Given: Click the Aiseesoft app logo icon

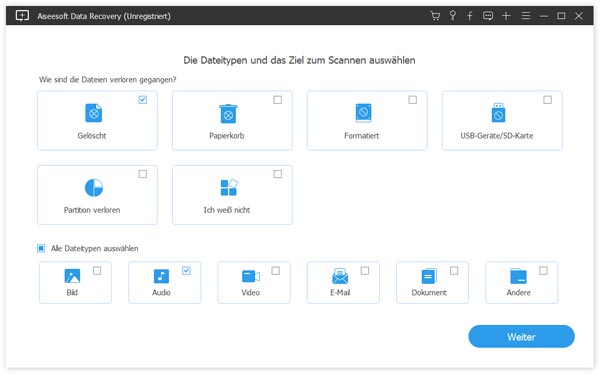Looking at the screenshot, I should [22, 16].
